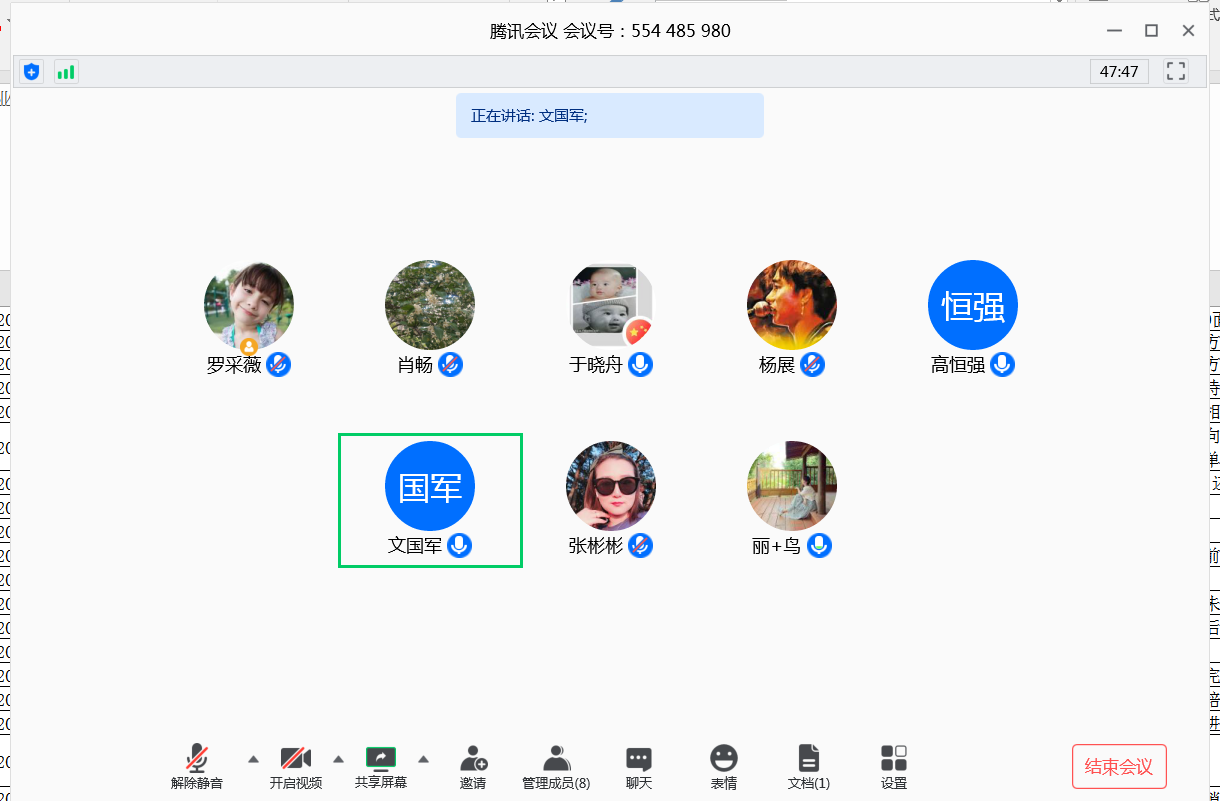This screenshot has width=1220, height=801.
Task: Check the green network signal icon
Action: (66, 72)
